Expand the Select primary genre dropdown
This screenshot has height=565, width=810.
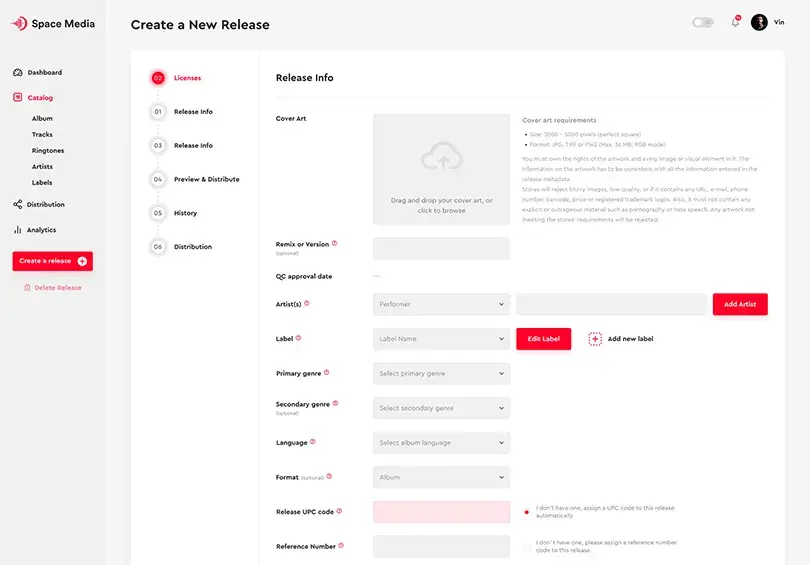(x=441, y=373)
